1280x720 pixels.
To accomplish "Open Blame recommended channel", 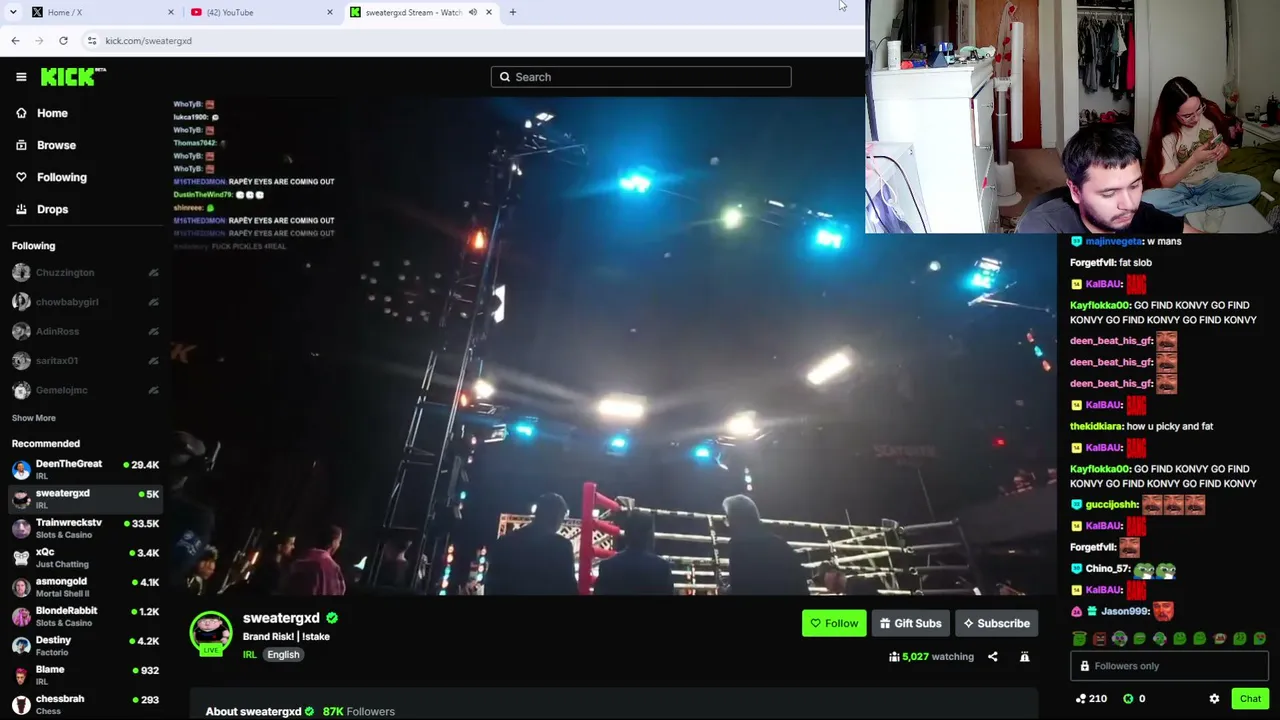I will [85, 675].
